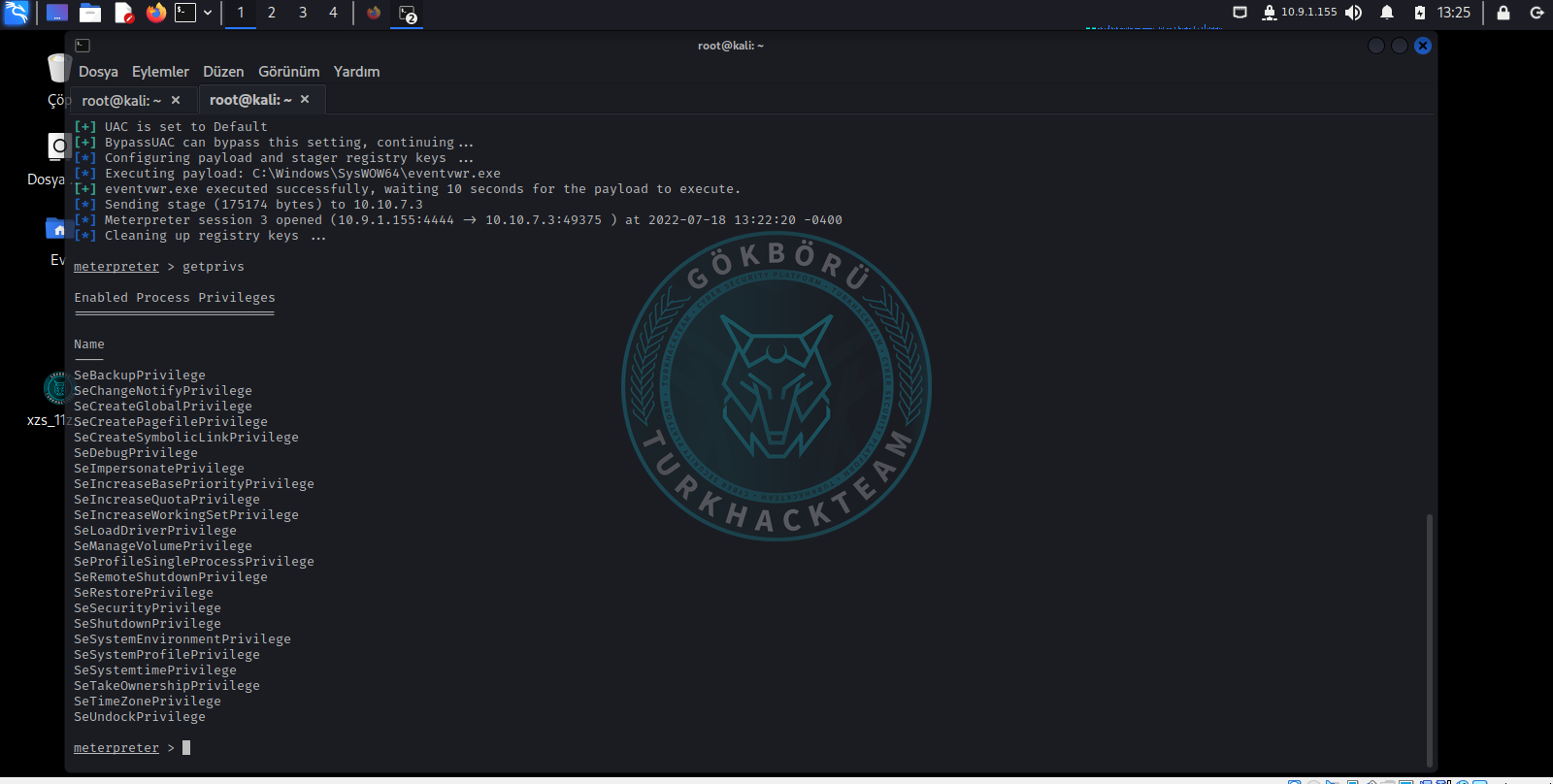Open the Dosya menu
The height and width of the screenshot is (784, 1553).
point(98,72)
